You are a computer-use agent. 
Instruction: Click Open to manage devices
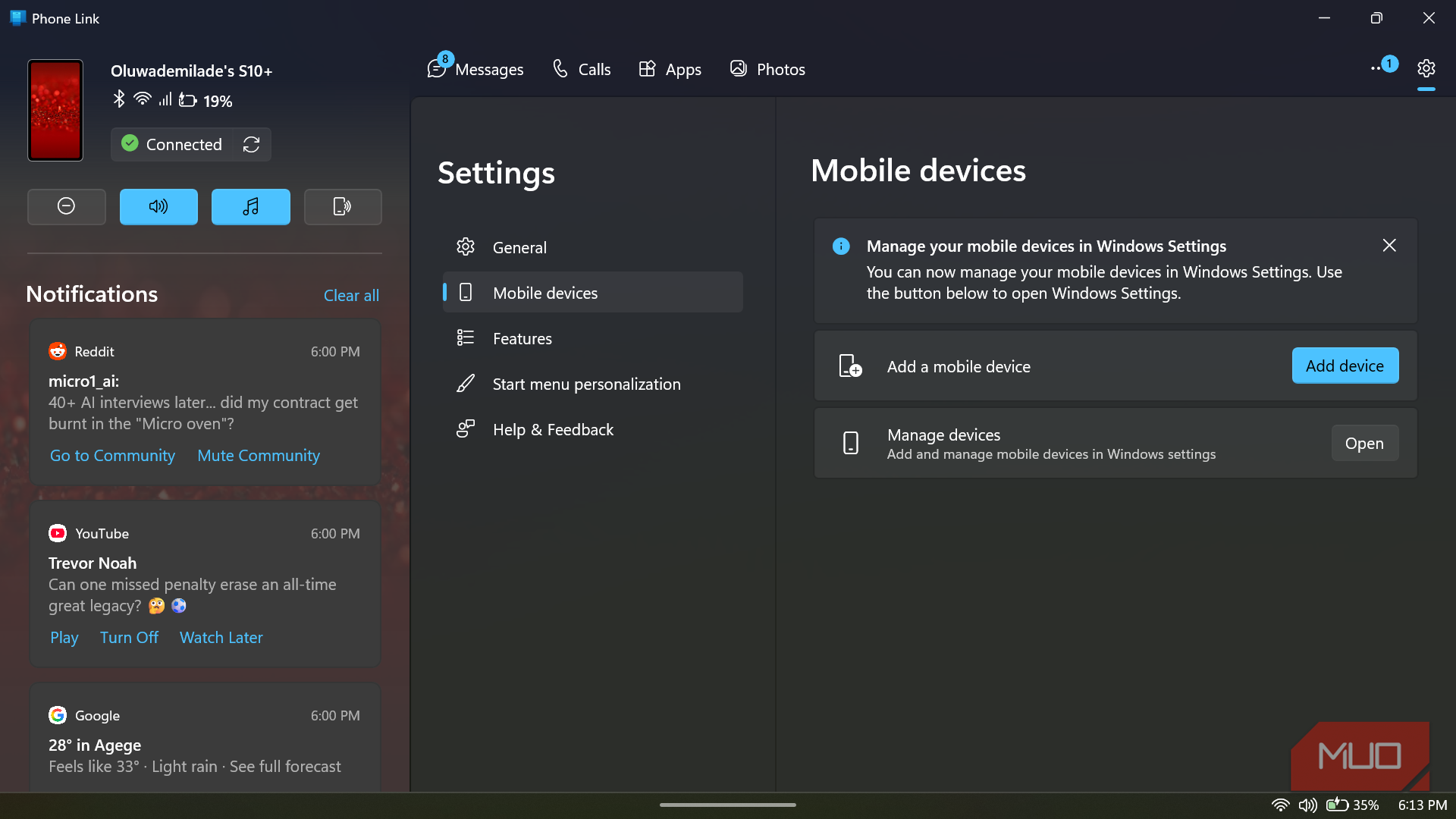1365,443
